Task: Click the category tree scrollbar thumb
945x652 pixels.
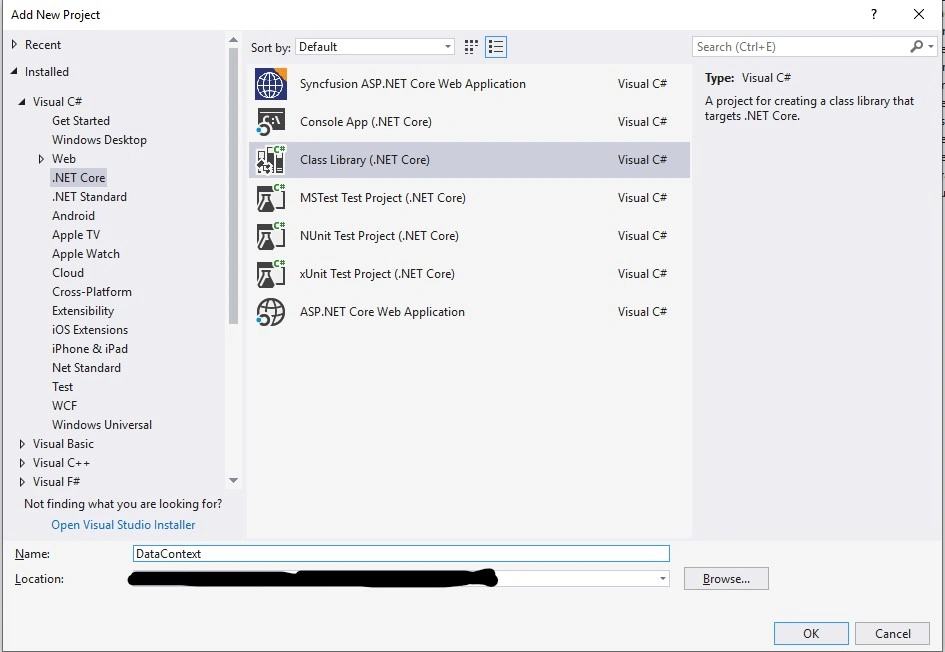Action: 233,186
